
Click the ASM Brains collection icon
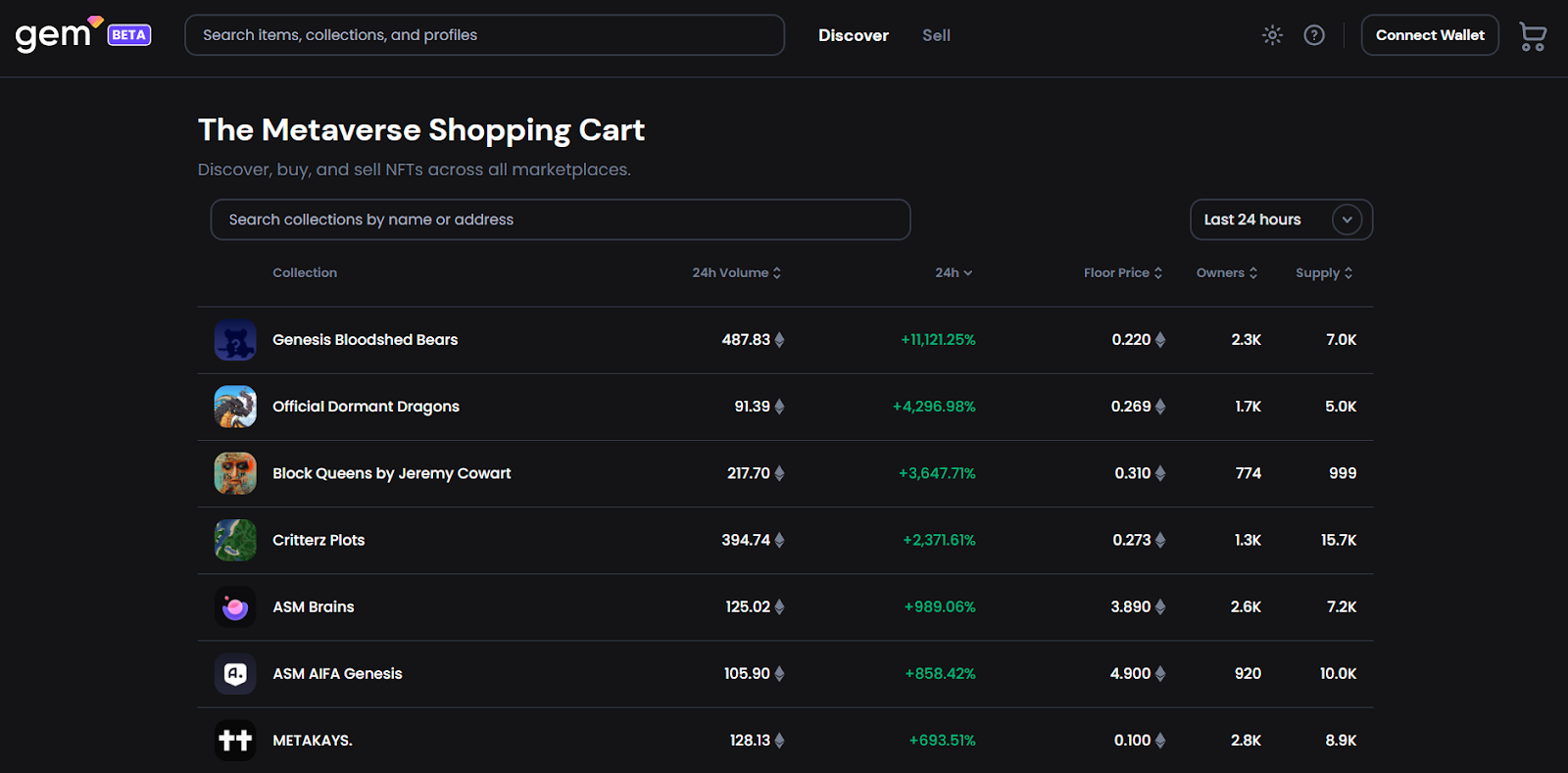point(235,607)
